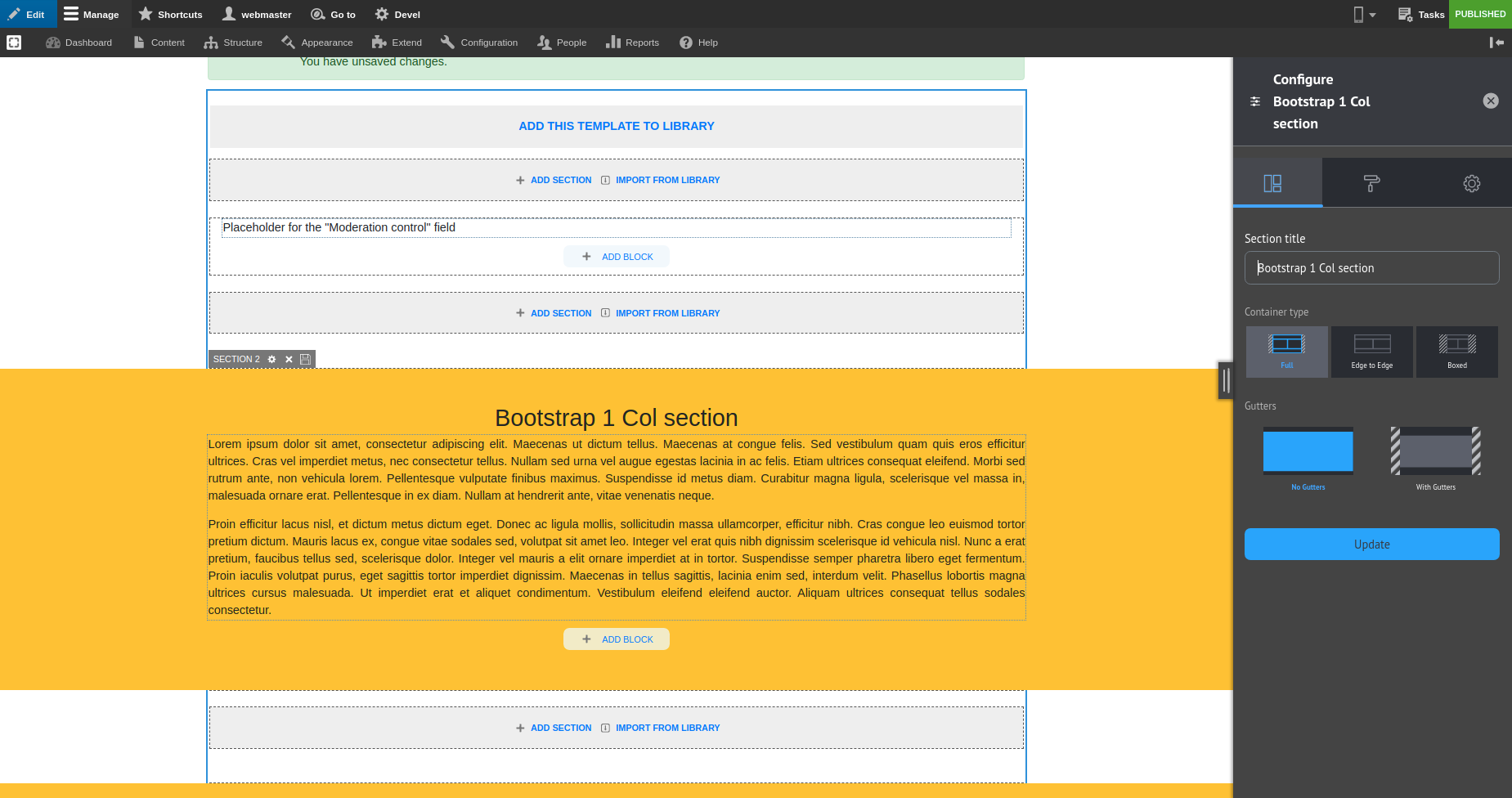Open the Devel menu in the admin bar

coord(397,14)
